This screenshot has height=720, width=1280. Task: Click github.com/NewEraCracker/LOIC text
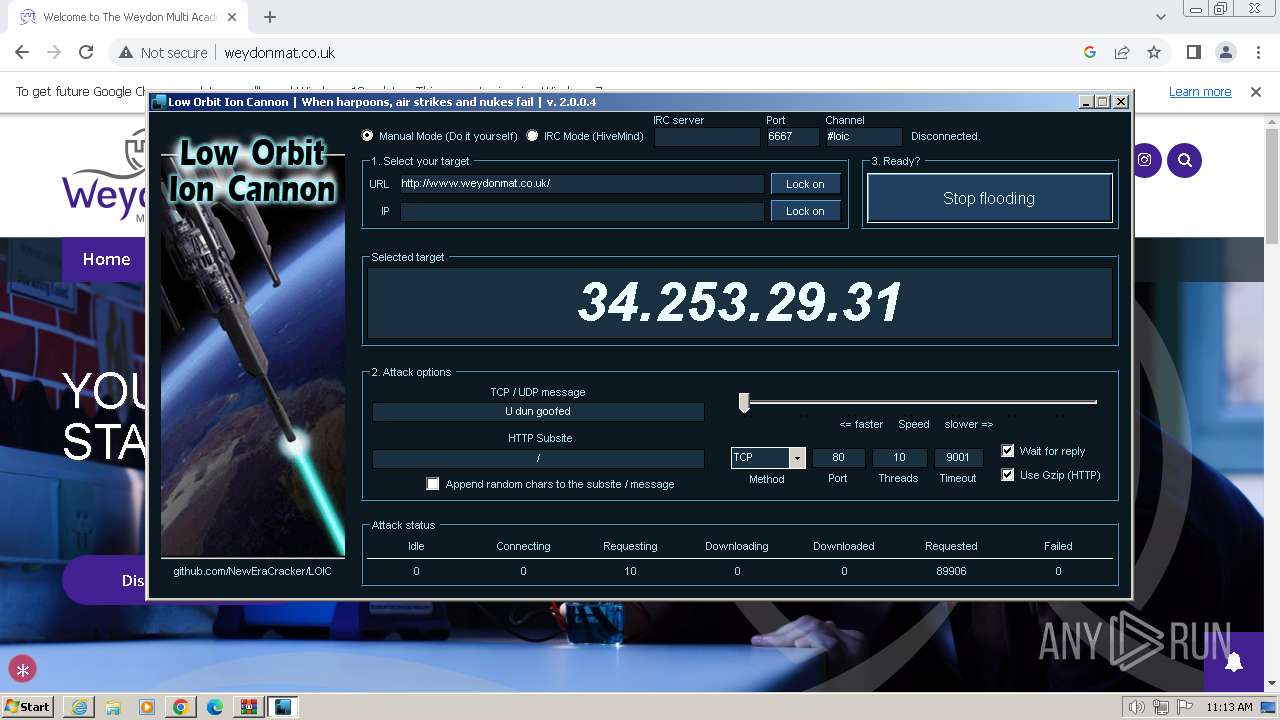(x=252, y=571)
